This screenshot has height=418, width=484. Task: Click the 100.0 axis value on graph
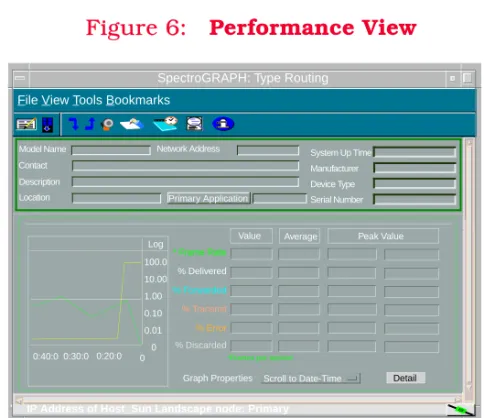point(156,262)
